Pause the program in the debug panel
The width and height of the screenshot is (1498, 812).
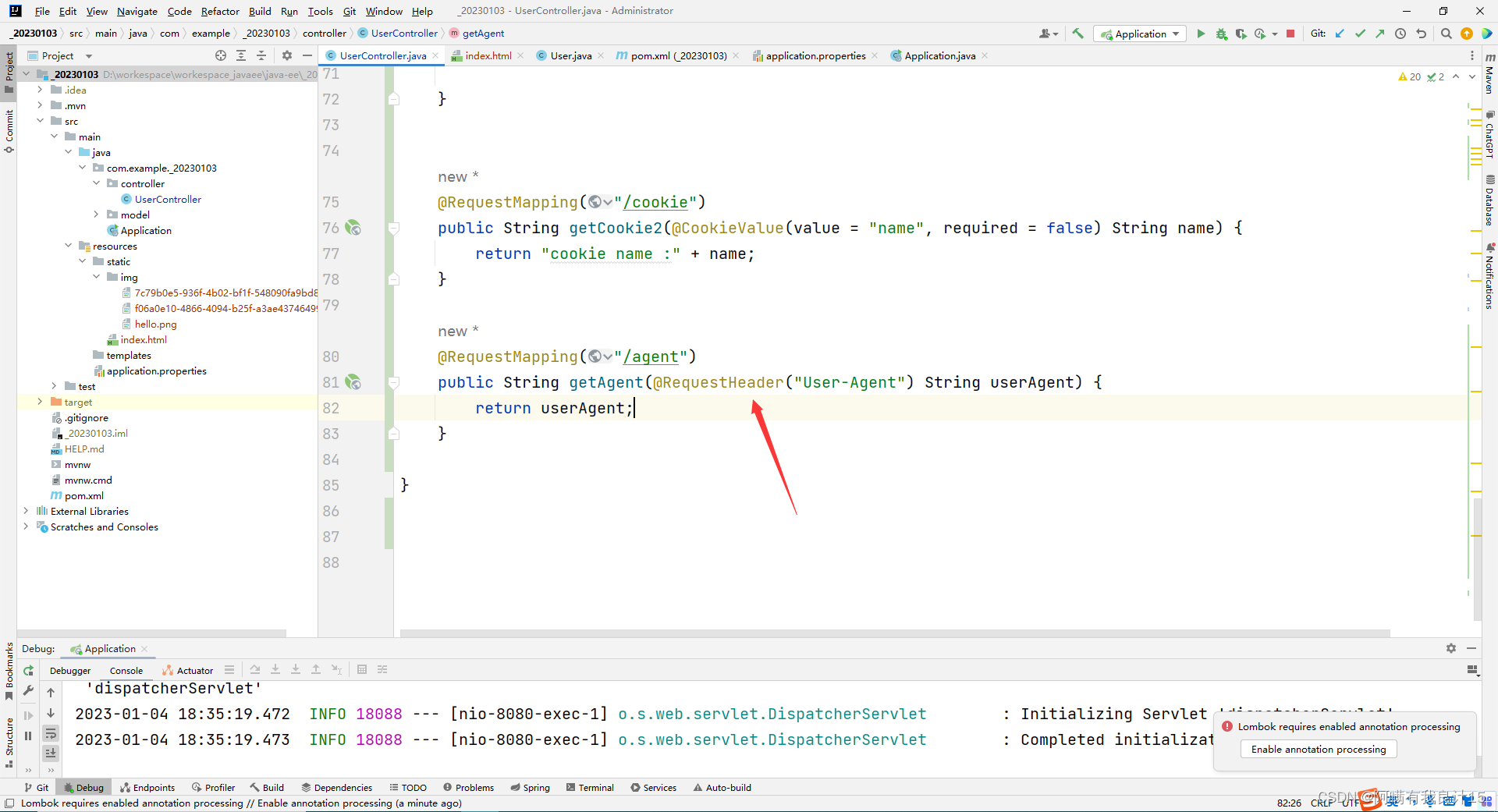(x=29, y=736)
